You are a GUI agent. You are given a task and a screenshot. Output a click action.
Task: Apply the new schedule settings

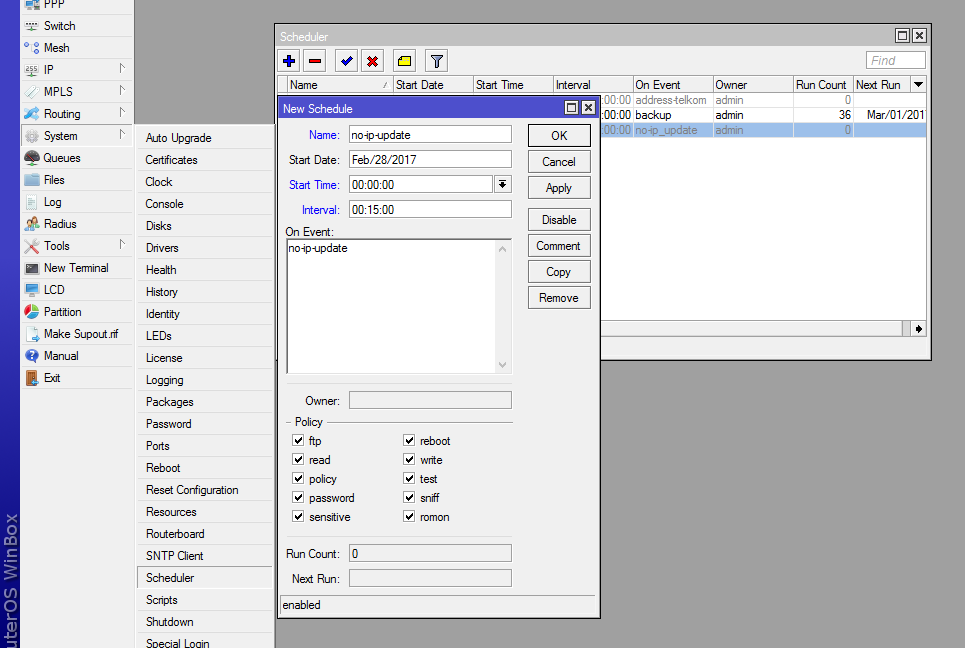click(x=559, y=187)
